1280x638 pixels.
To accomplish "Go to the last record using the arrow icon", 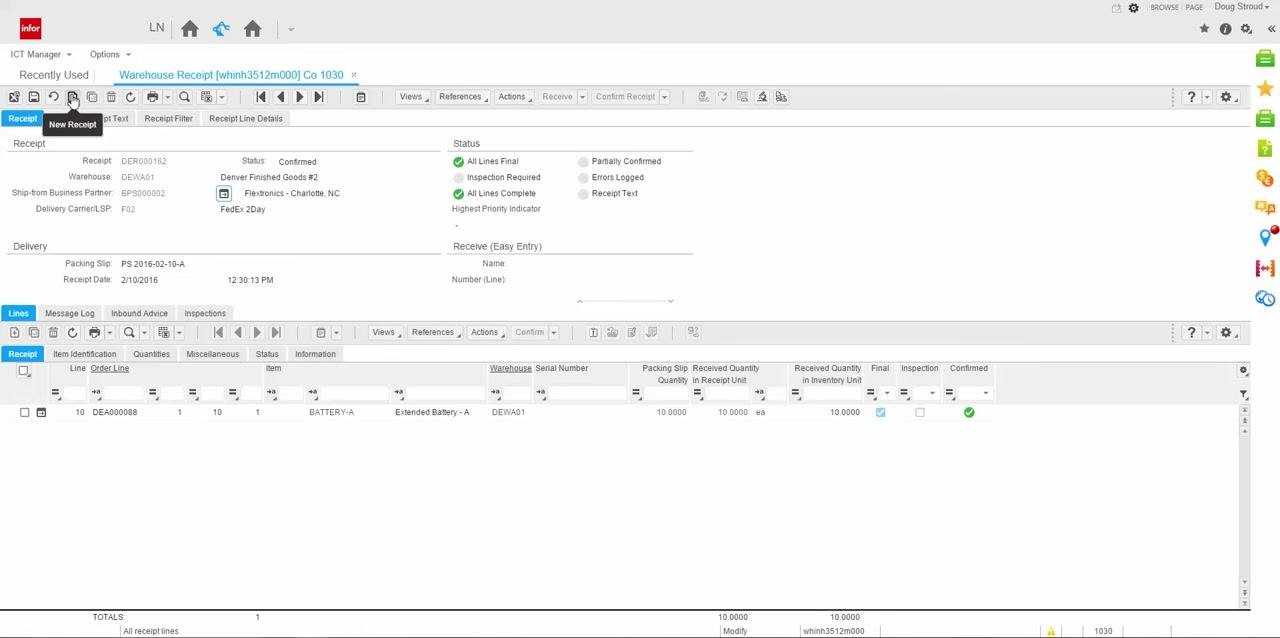I will pos(319,97).
